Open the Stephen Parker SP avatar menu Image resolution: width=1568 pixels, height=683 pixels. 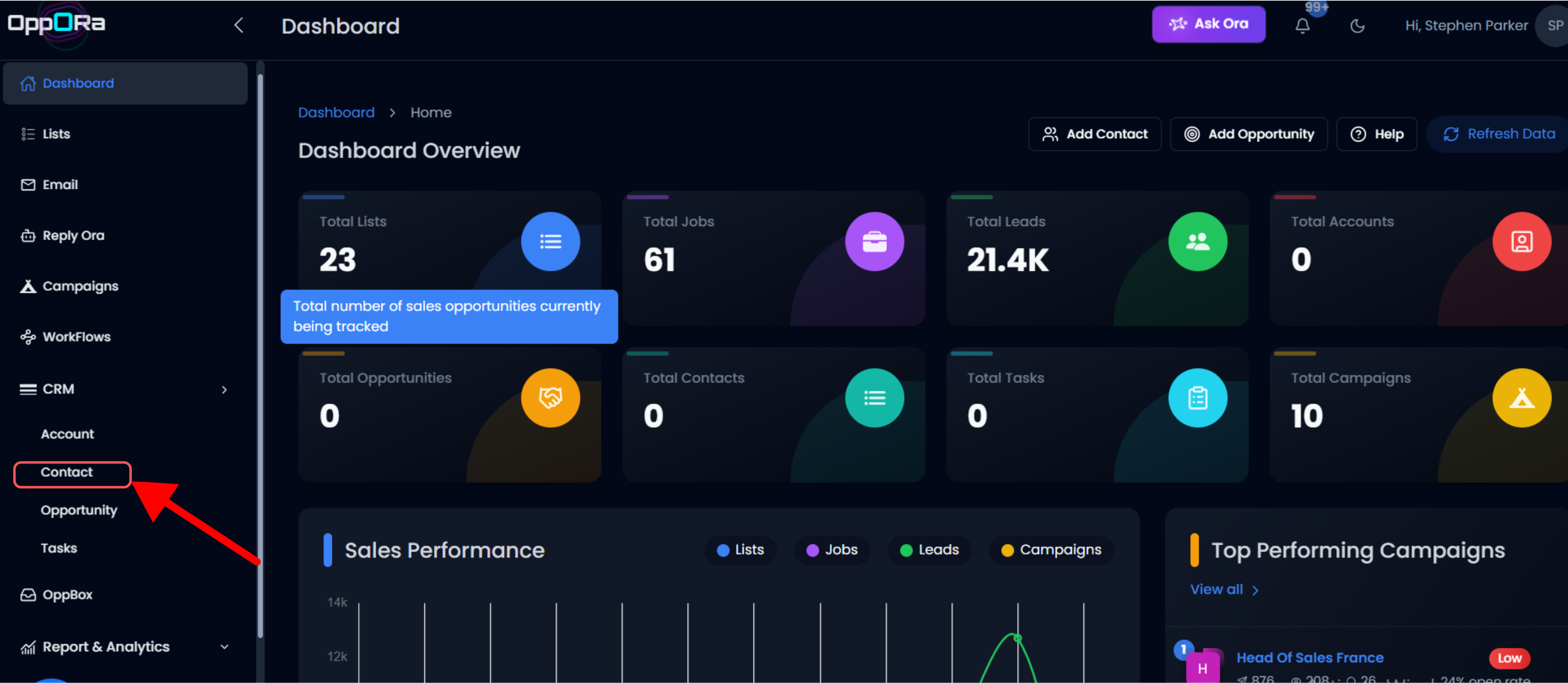(1554, 26)
